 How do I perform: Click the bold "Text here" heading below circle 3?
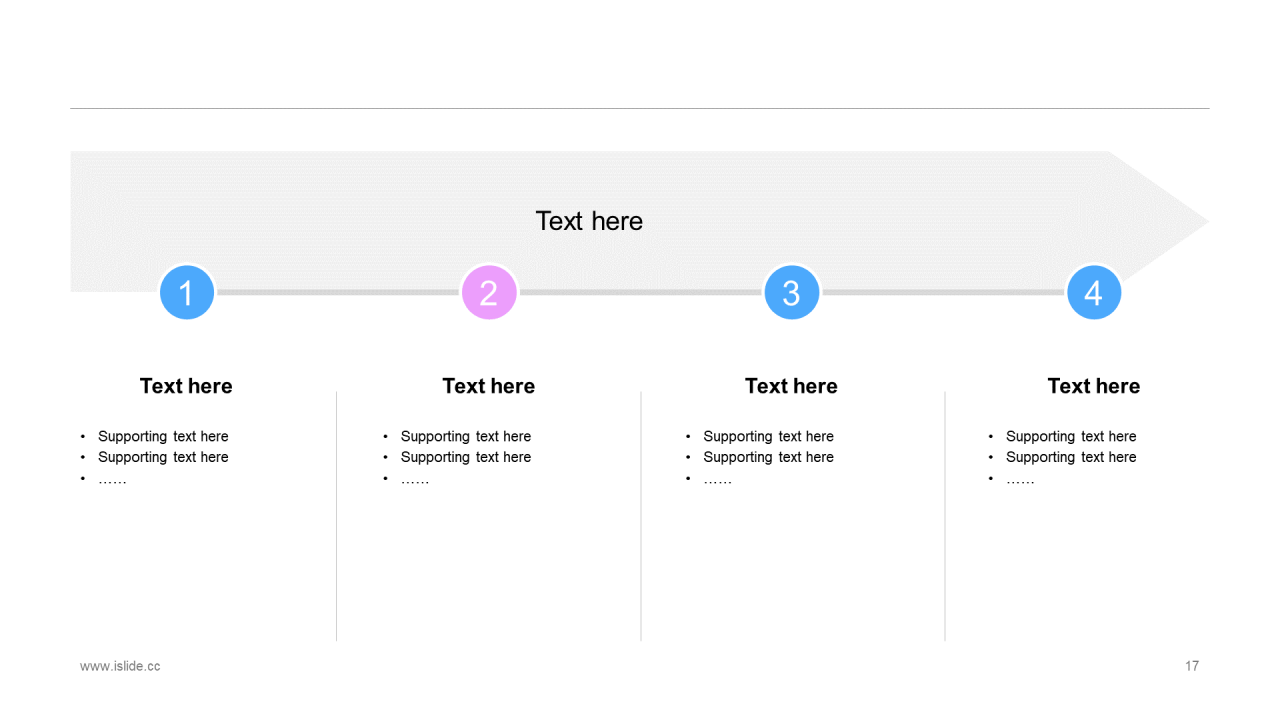(x=791, y=386)
